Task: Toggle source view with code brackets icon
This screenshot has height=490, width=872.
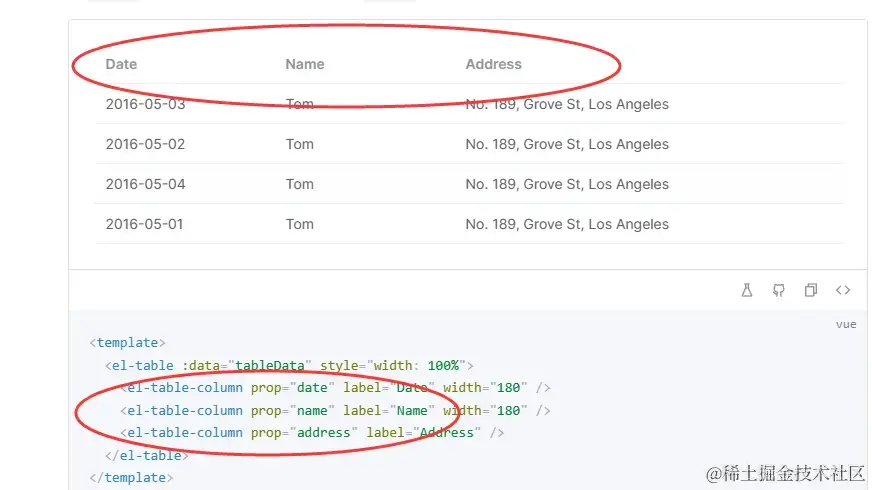Action: pyautogui.click(x=843, y=290)
